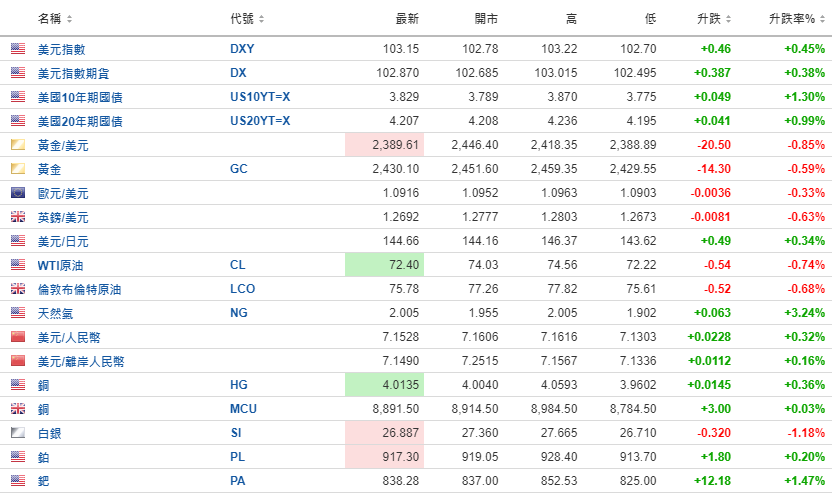Sort by the 升跌 column header
Viewport: 832px width, 495px height.
(714, 19)
